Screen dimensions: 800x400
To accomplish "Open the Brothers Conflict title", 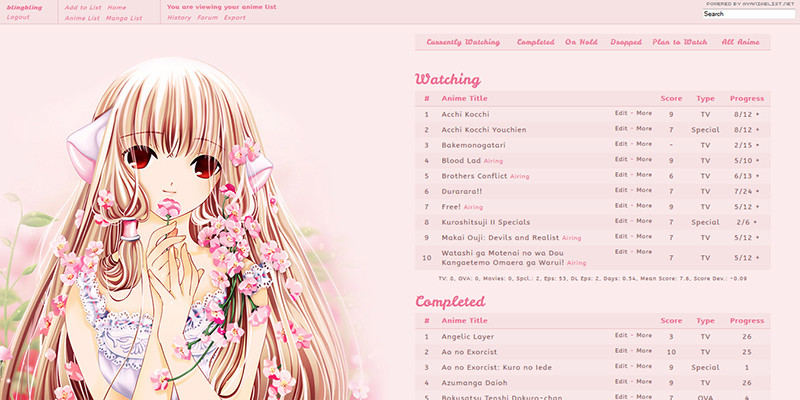I will coord(474,176).
